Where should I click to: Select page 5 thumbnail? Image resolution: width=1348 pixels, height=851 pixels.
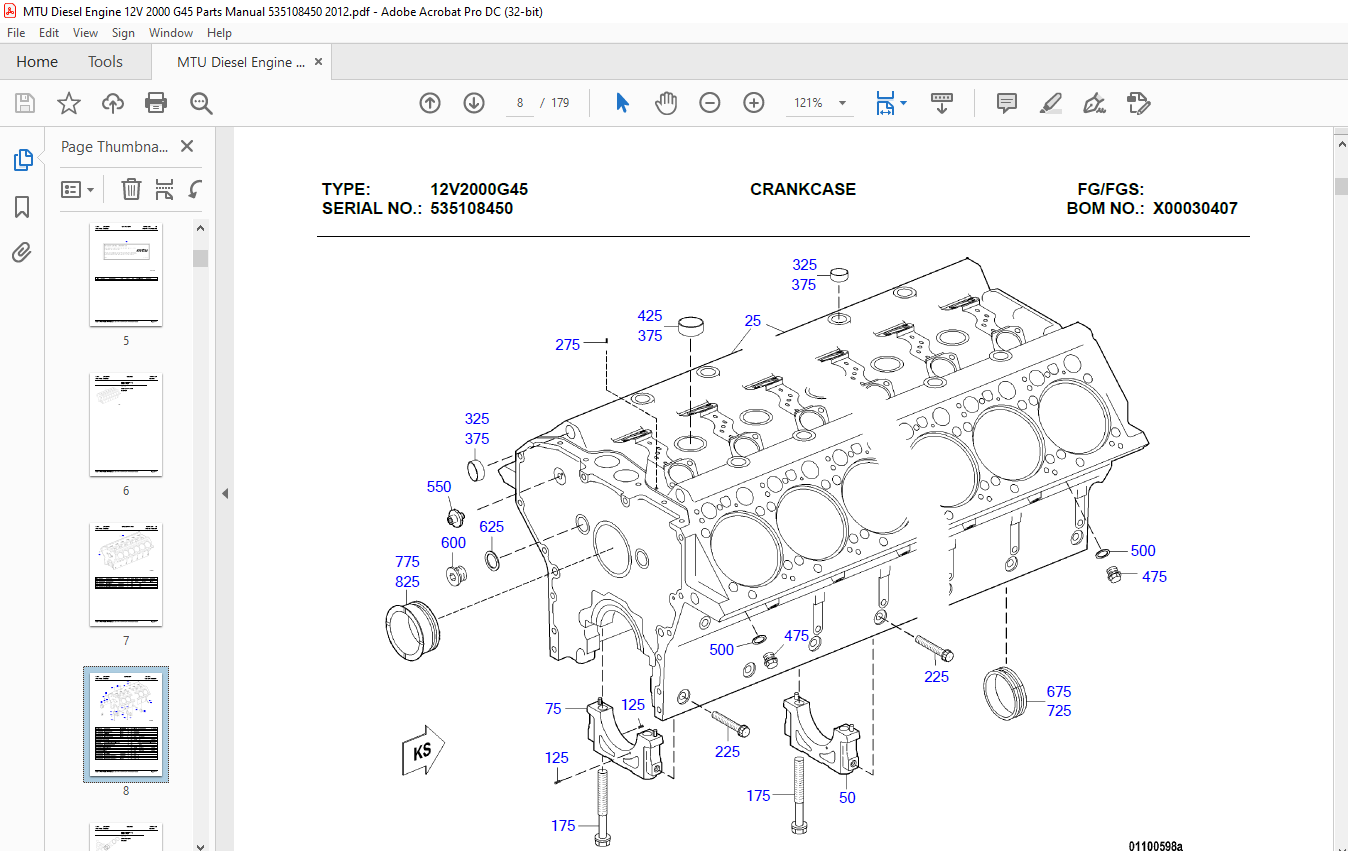[126, 274]
